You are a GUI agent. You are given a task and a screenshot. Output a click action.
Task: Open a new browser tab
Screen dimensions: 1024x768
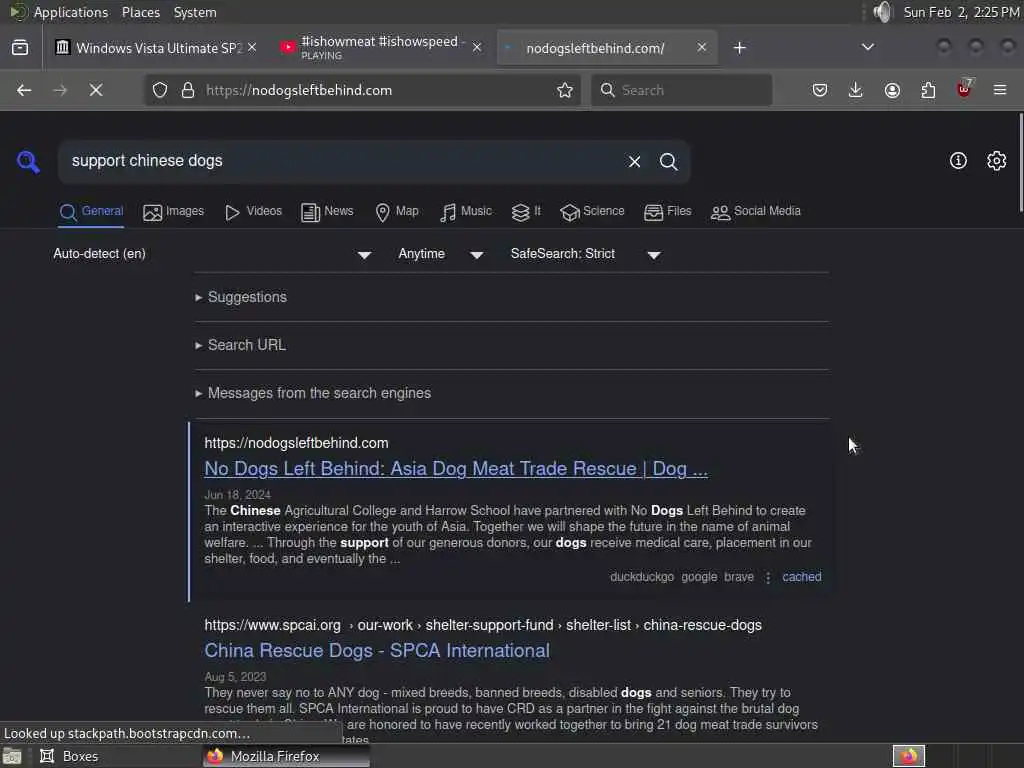tap(739, 48)
